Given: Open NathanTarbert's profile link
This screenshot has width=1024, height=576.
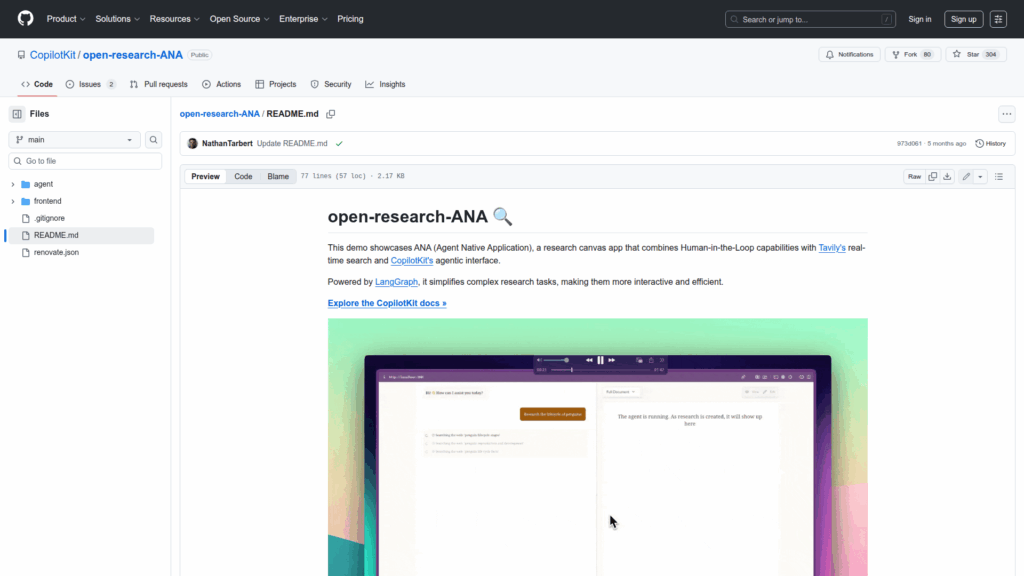Looking at the screenshot, I should tap(227, 144).
